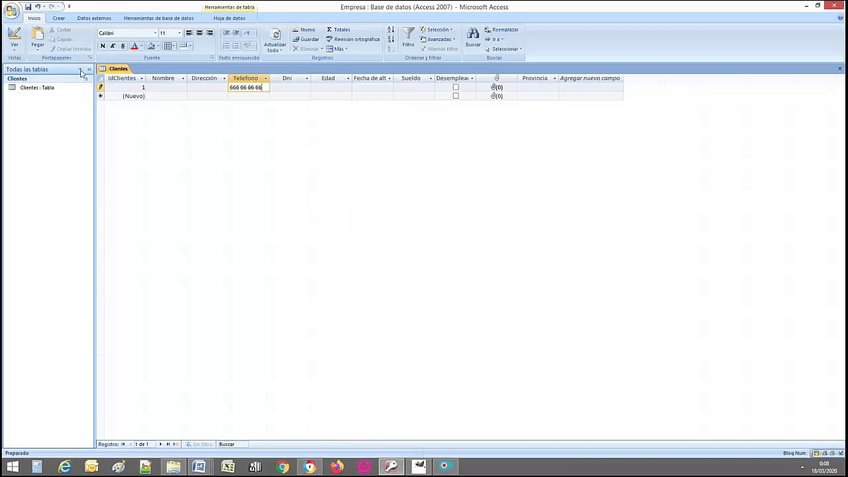Open the font size 11 dropdown
This screenshot has width=848, height=477.
point(180,33)
